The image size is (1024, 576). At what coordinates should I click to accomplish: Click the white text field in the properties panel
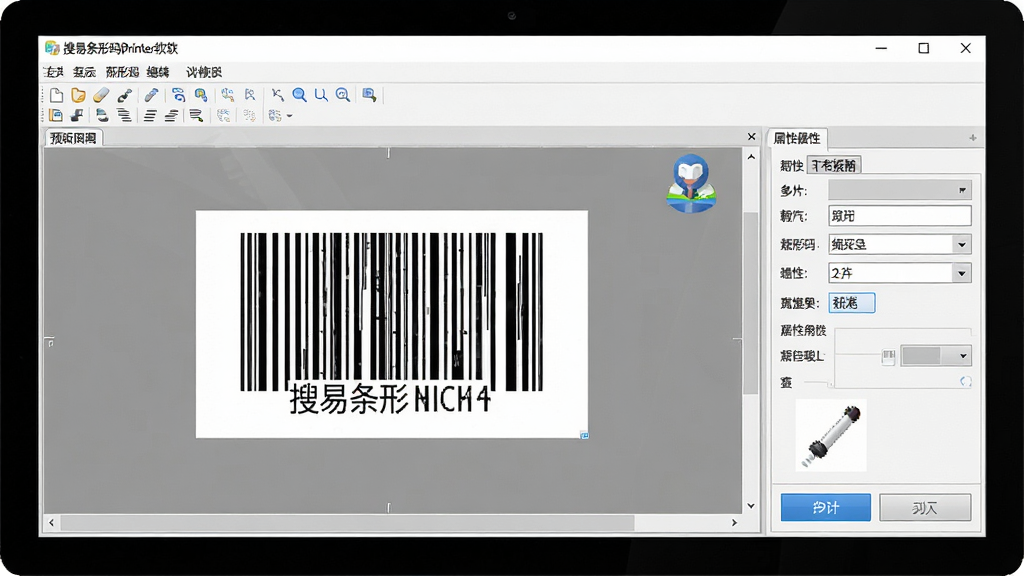[x=899, y=216]
